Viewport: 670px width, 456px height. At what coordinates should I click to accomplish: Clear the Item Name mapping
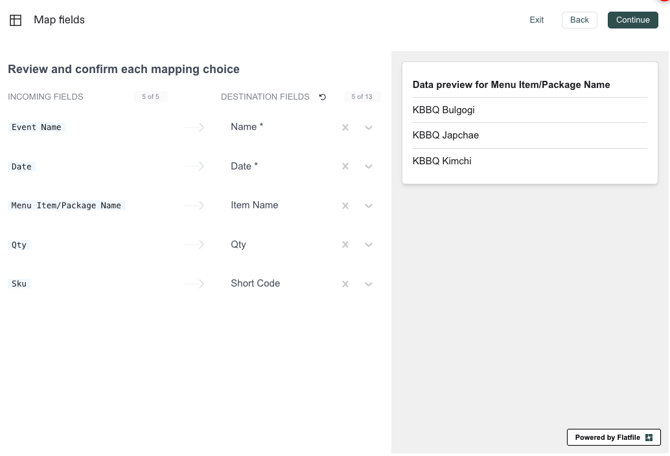click(345, 206)
